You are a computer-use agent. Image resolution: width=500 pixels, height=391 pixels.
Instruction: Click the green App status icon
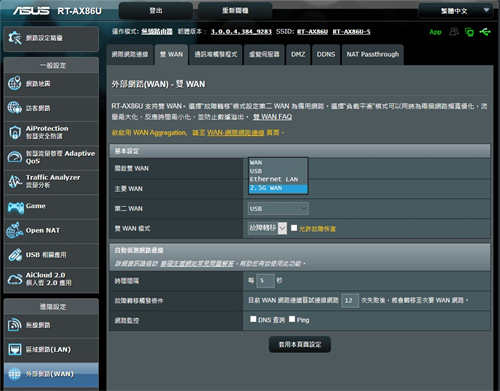point(435,32)
